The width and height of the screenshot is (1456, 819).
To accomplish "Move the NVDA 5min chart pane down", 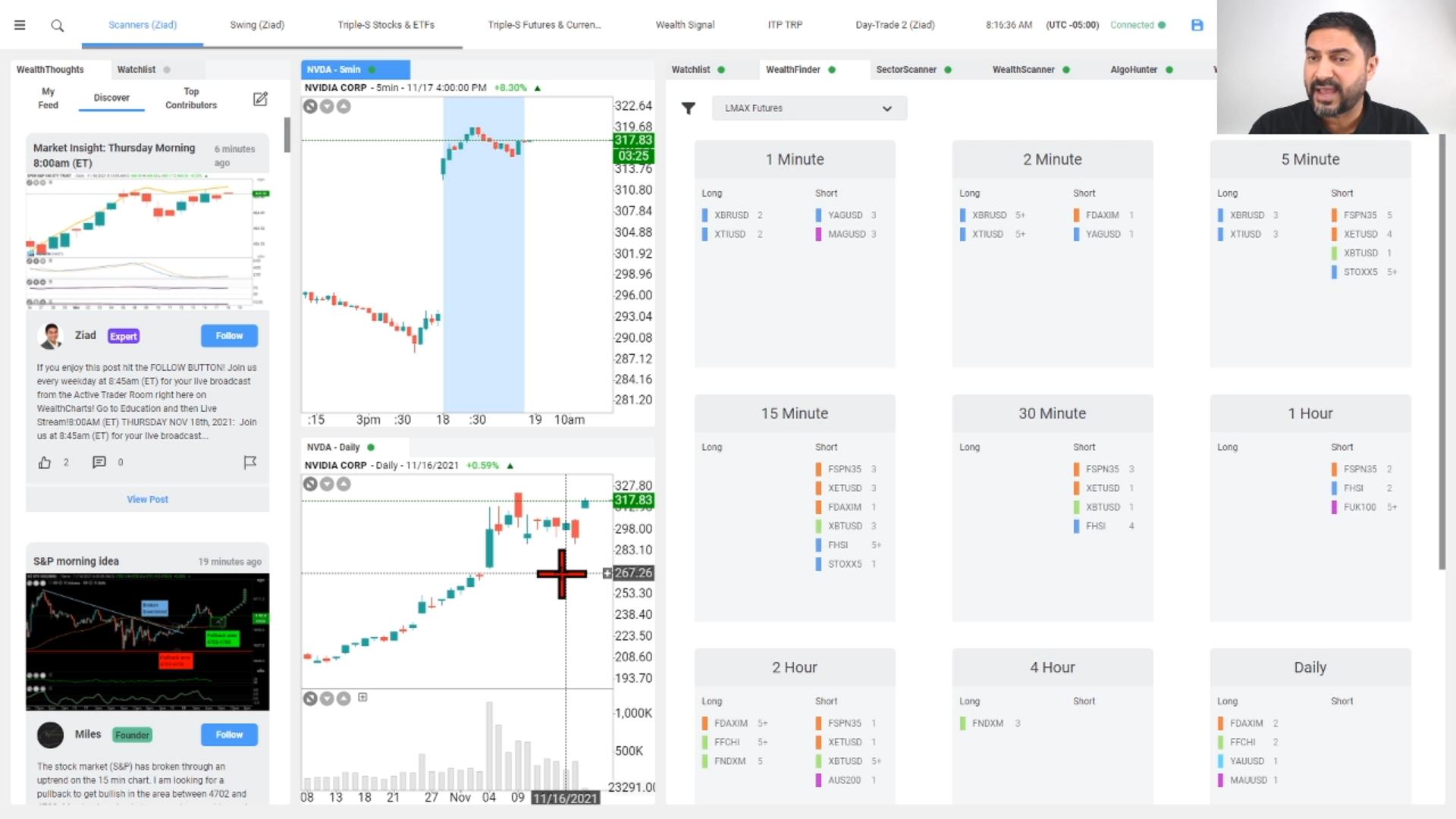I will pyautogui.click(x=327, y=107).
